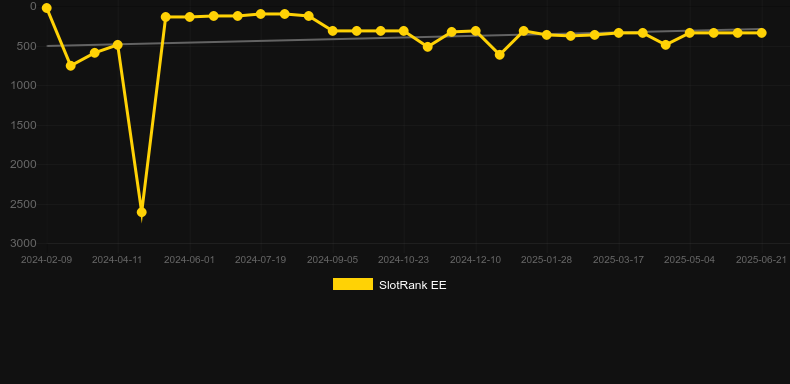Select the data point above 2025-01-28

pos(547,35)
